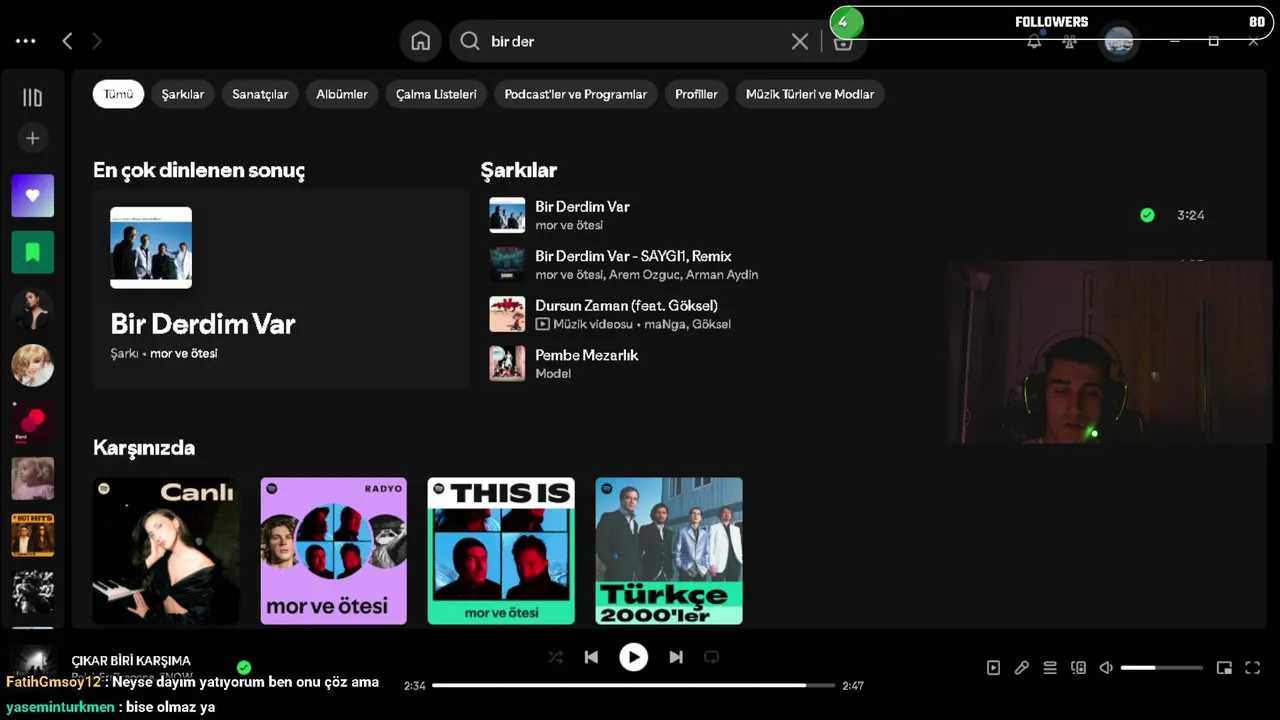Open the three-dots app menu

click(x=26, y=41)
